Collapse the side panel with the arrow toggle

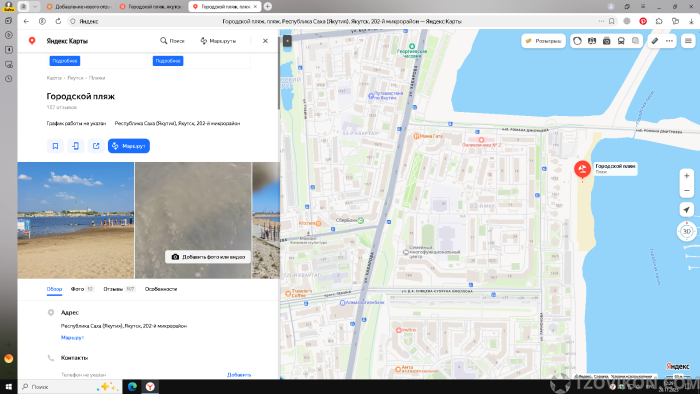coord(288,41)
